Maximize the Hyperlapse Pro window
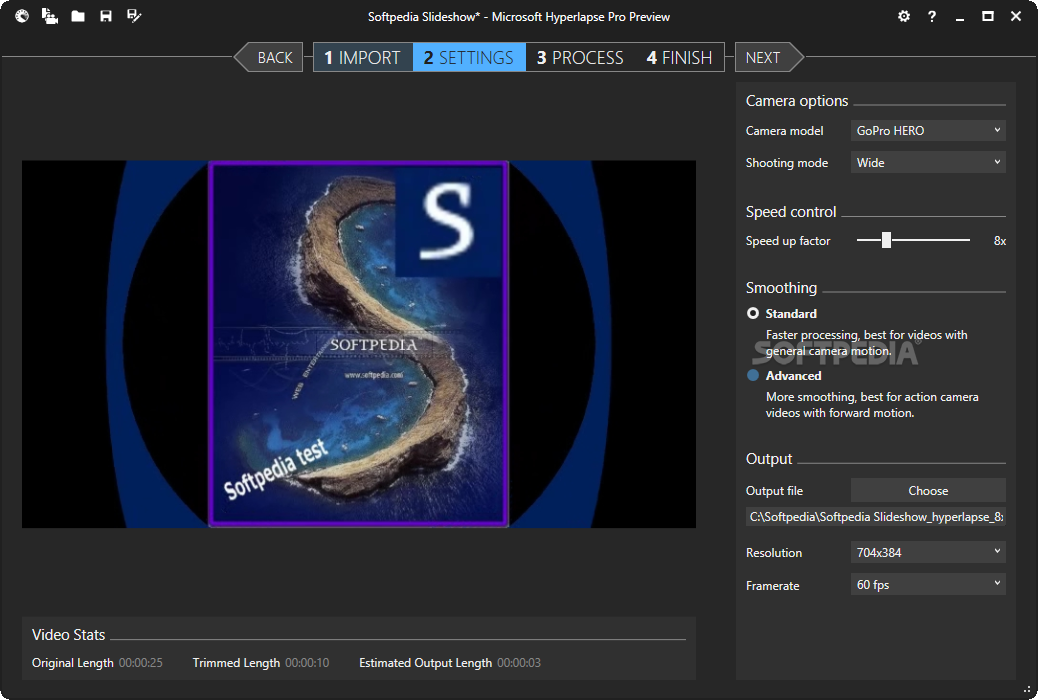The image size is (1038, 700). pyautogui.click(x=988, y=17)
